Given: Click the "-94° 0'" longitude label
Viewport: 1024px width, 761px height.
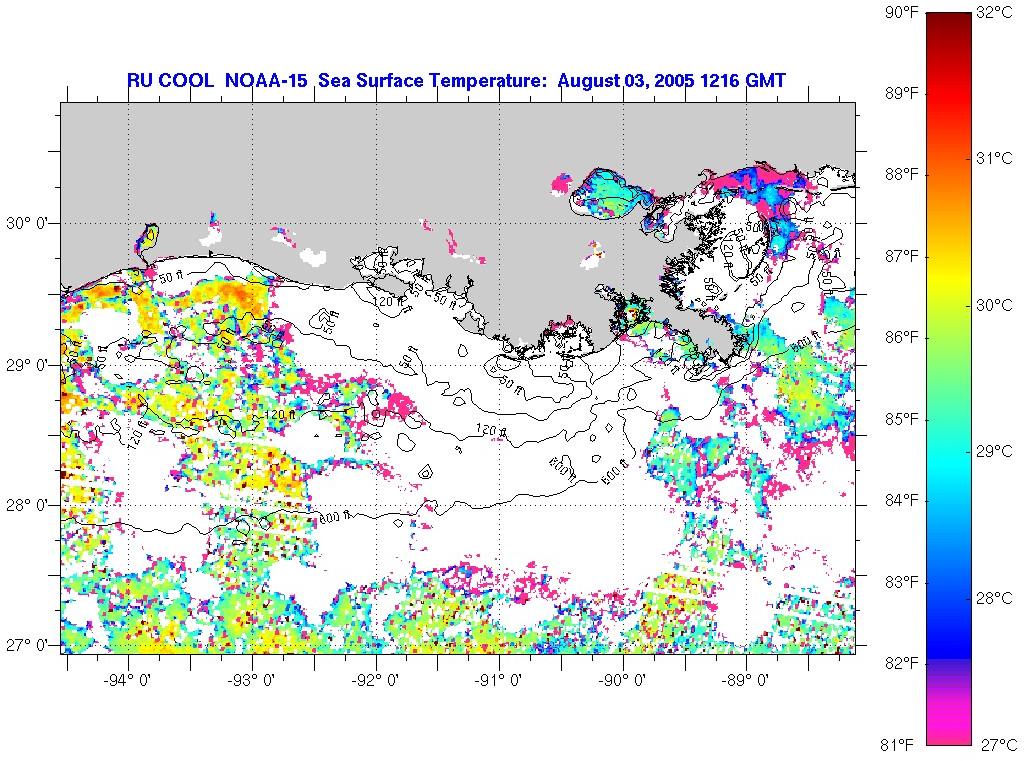Looking at the screenshot, I should tap(128, 681).
